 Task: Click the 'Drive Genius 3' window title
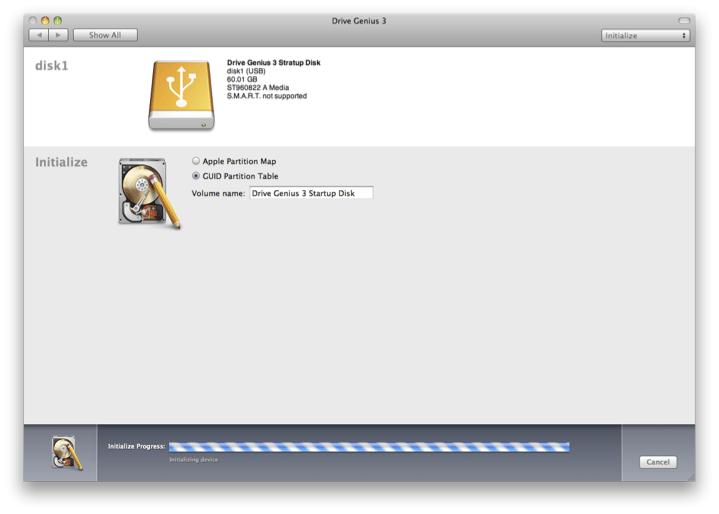pos(359,21)
